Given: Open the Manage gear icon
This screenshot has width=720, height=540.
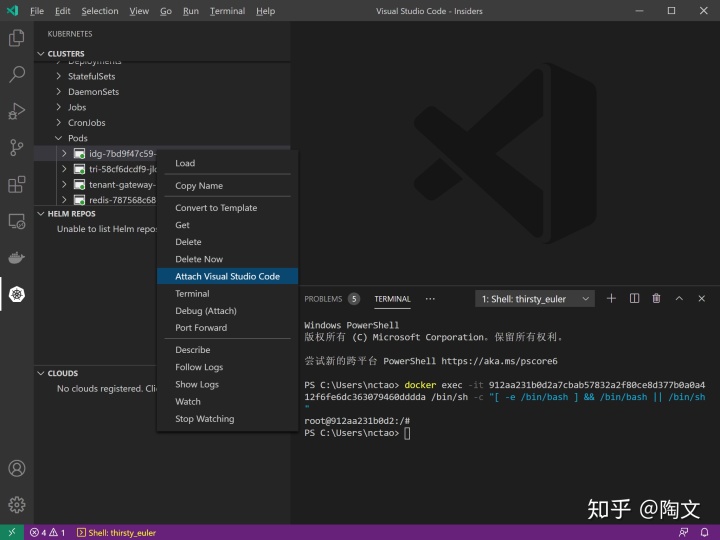Looking at the screenshot, I should pos(17,505).
